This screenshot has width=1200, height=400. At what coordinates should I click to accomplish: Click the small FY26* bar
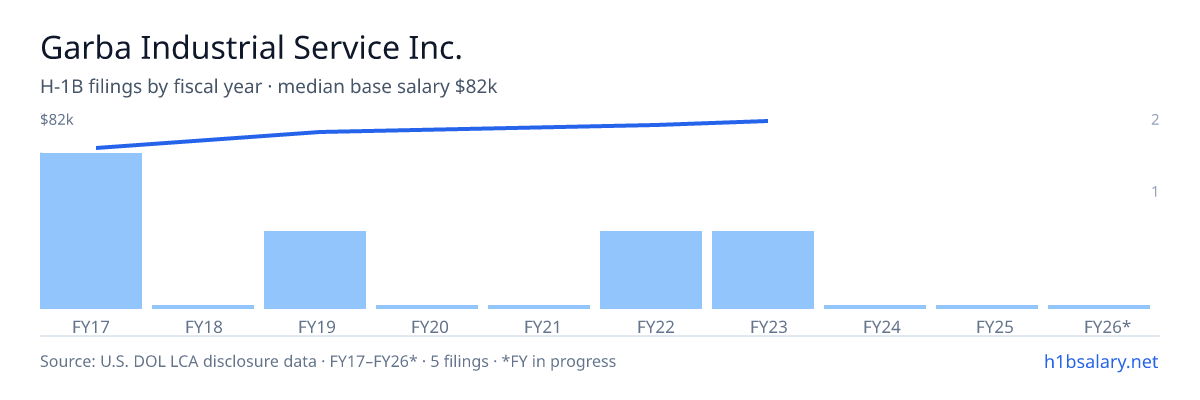pyautogui.click(x=1099, y=307)
